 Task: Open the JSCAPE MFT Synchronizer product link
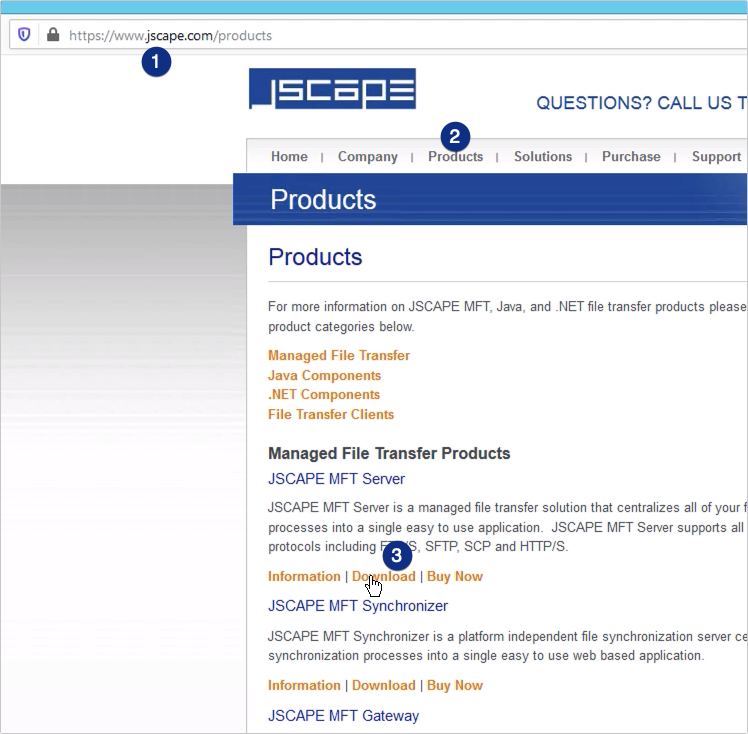pyautogui.click(x=357, y=606)
